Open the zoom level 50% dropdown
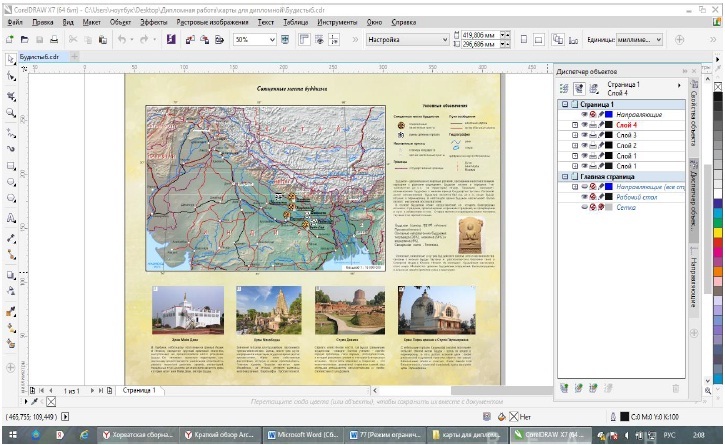This screenshot has width=725, height=445. [270, 40]
